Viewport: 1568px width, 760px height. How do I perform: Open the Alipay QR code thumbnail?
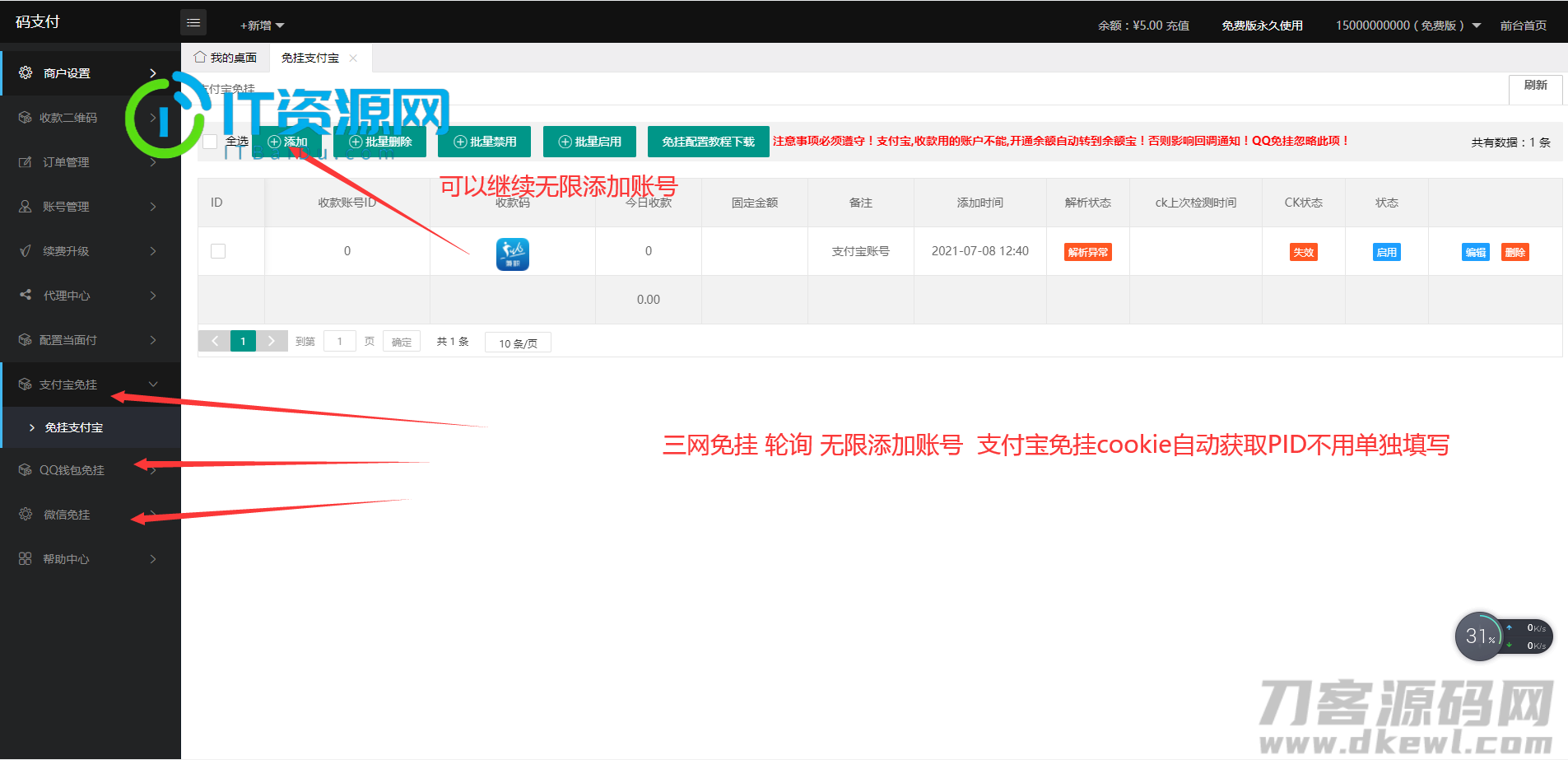tap(512, 254)
